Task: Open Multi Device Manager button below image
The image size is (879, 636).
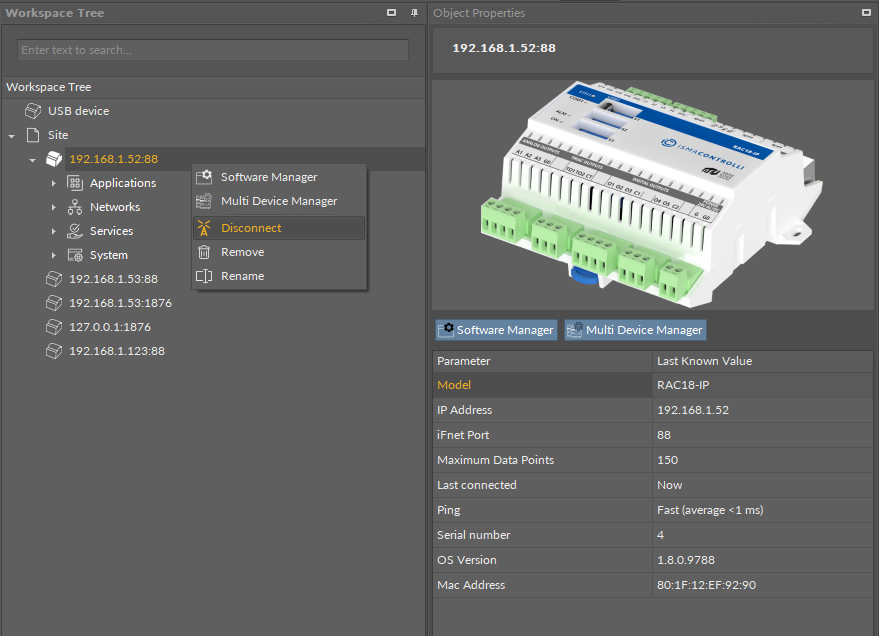Action: (634, 330)
